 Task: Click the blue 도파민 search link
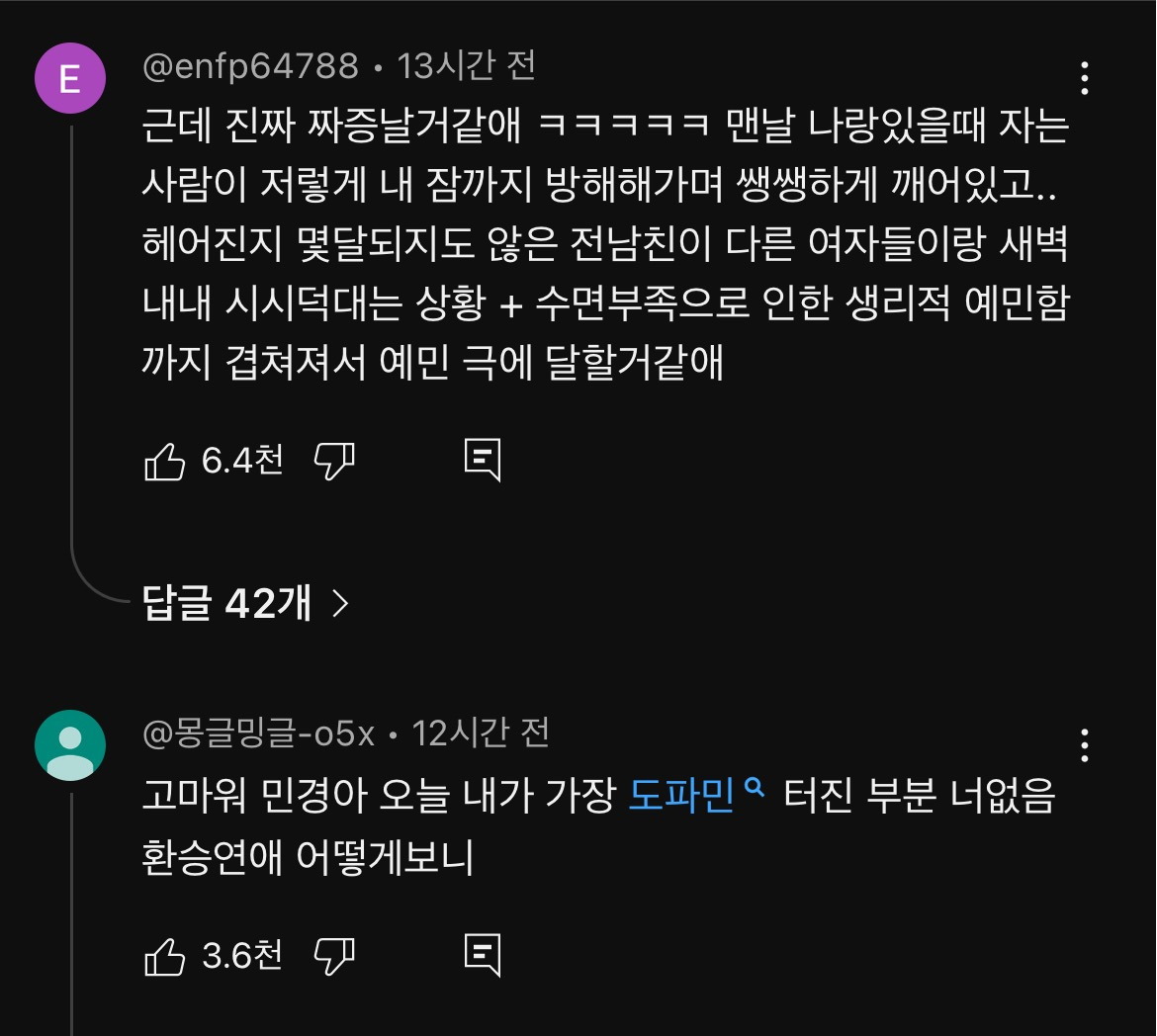point(682,797)
